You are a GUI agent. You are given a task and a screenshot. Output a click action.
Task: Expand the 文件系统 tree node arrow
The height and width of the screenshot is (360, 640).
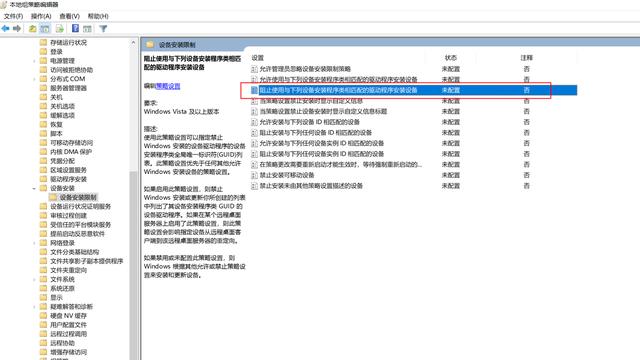click(x=34, y=279)
